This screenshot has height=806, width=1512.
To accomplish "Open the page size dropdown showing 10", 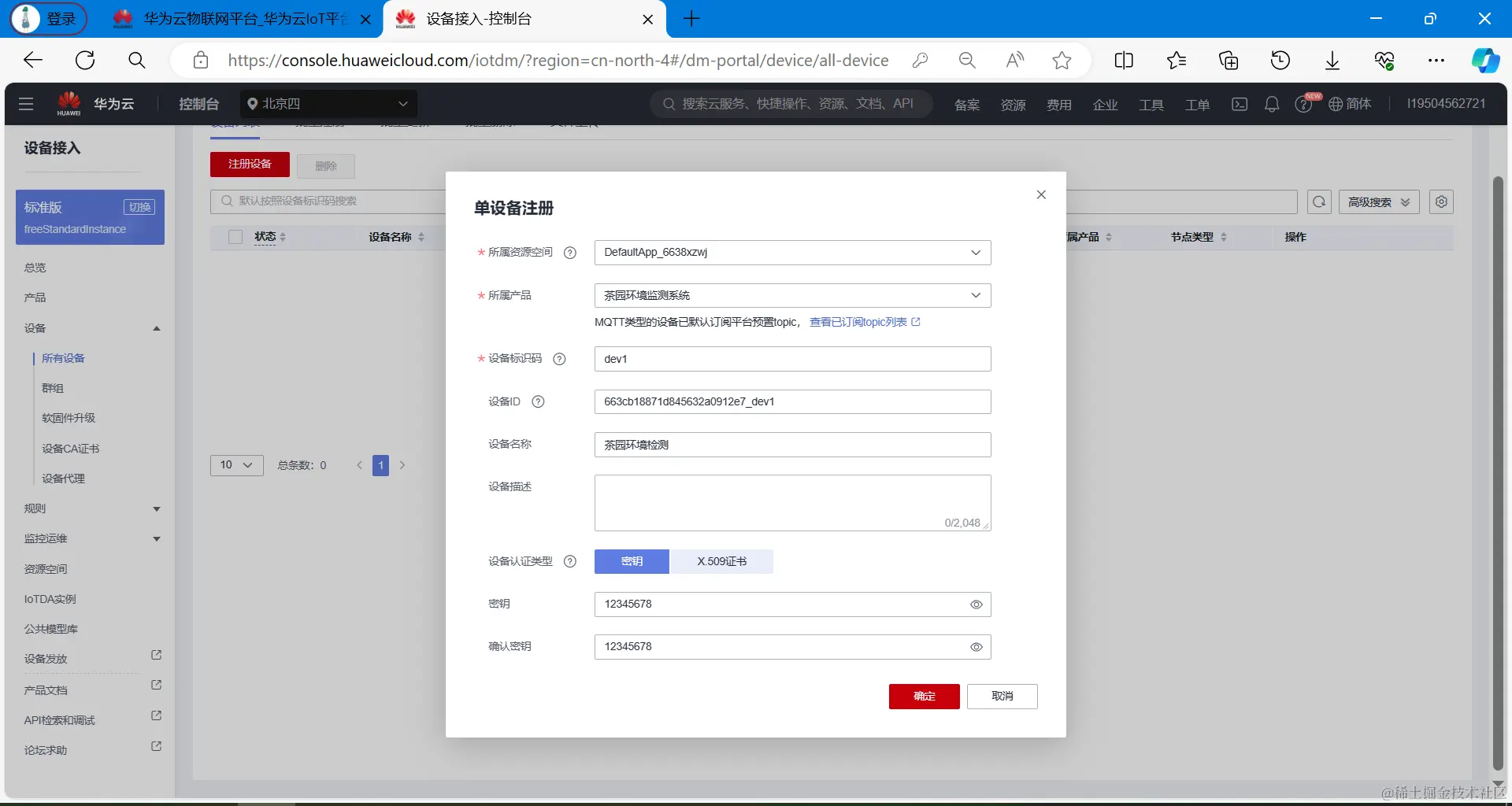I will 236,465.
